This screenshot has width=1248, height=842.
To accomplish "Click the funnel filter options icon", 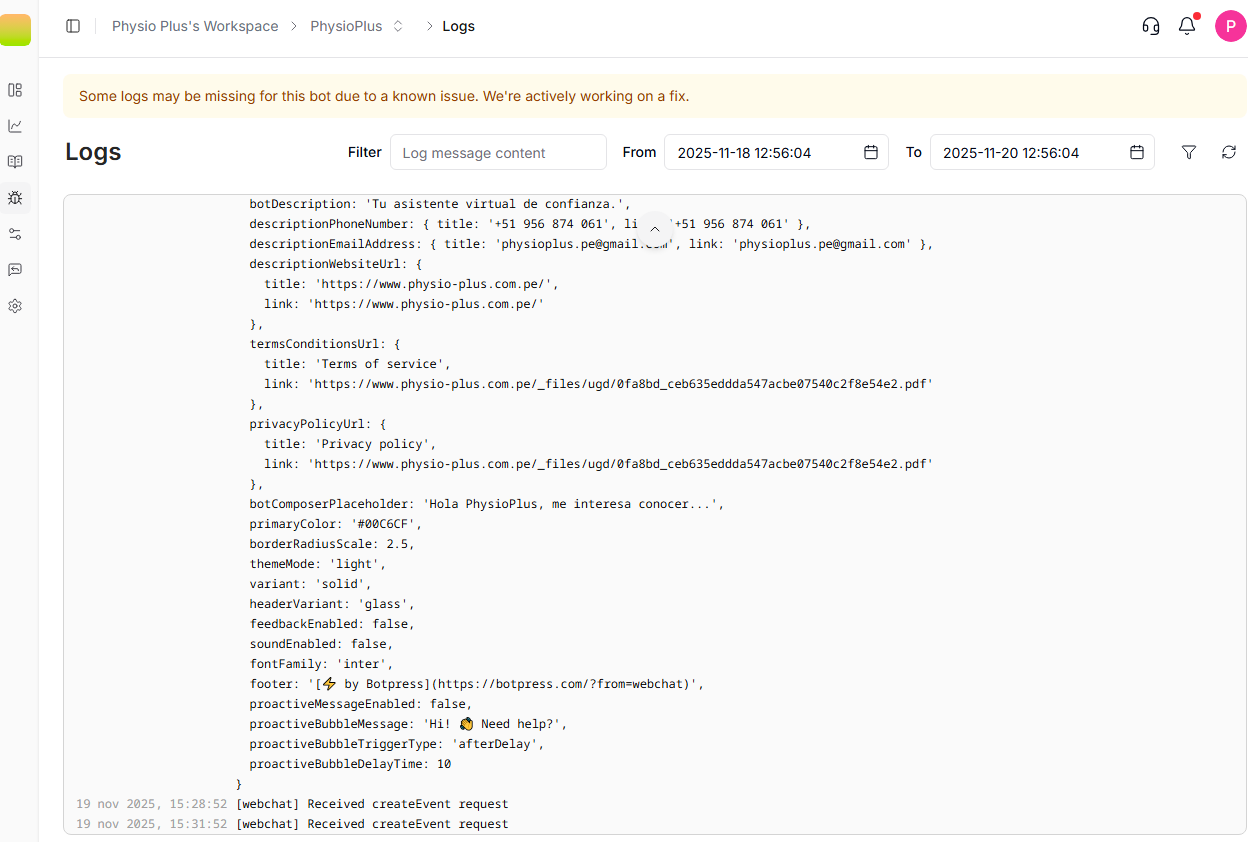I will 1189,152.
